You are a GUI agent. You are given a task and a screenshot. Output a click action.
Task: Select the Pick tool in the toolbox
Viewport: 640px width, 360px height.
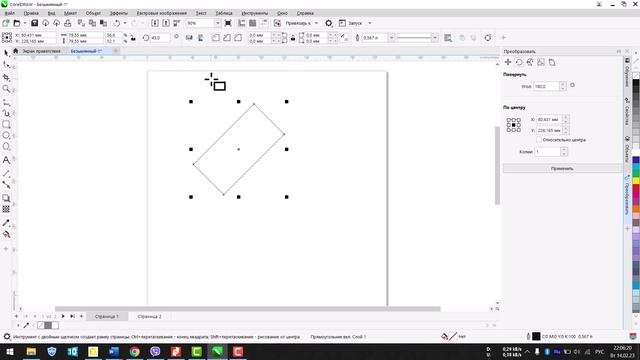pos(6,53)
